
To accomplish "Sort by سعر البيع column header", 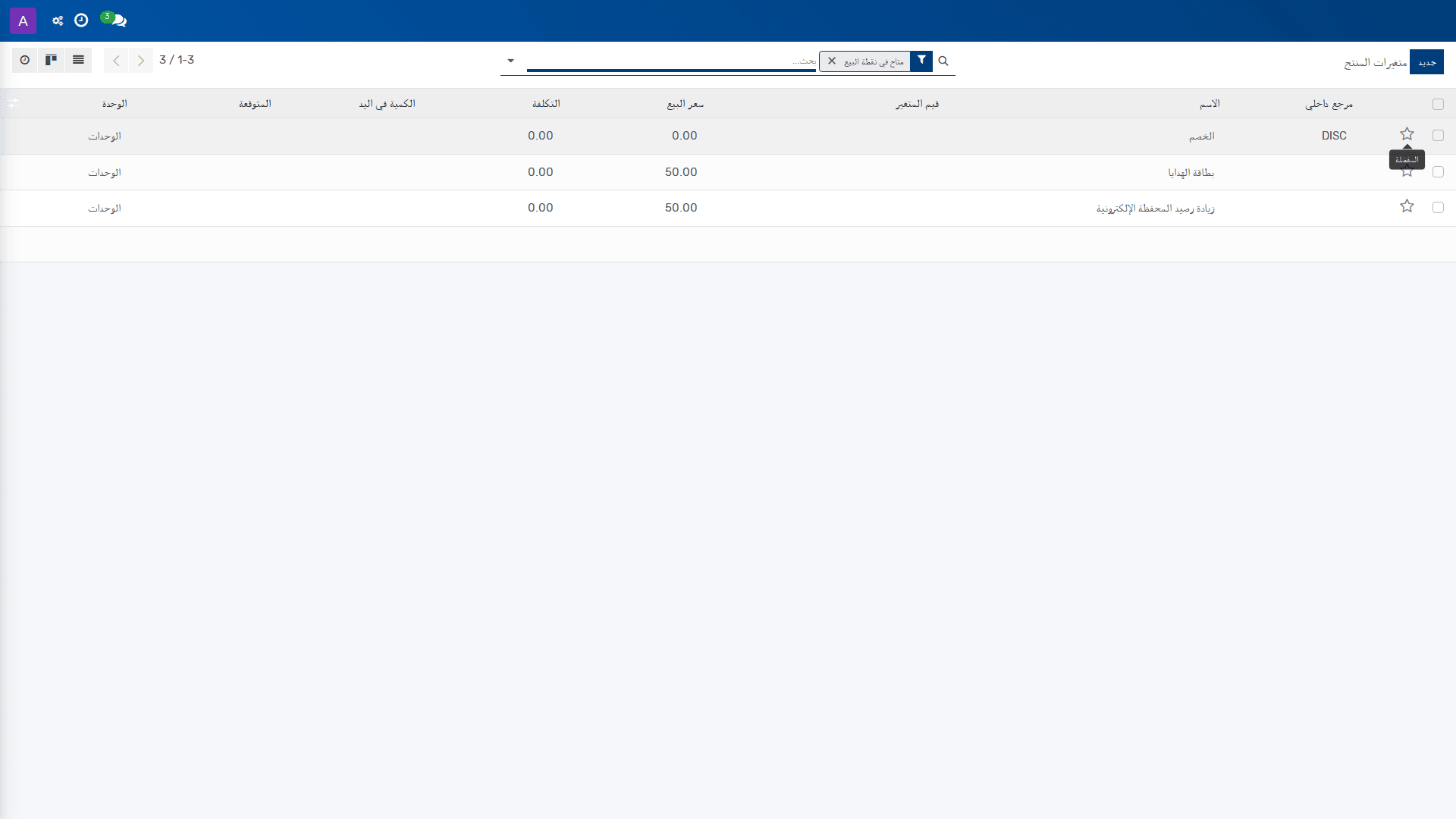I will [685, 104].
